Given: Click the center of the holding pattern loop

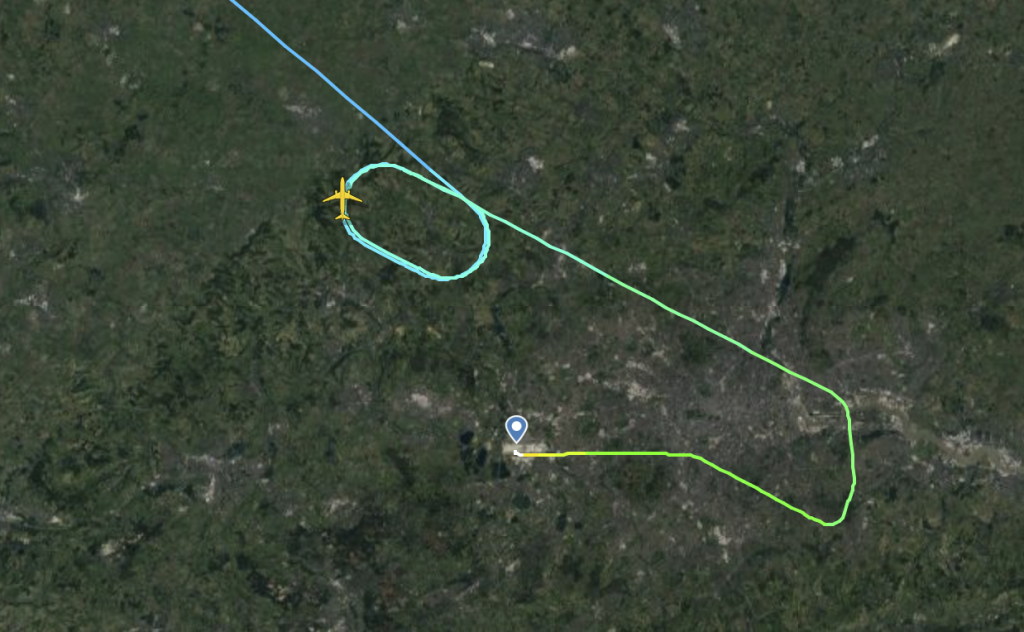Looking at the screenshot, I should 418,222.
